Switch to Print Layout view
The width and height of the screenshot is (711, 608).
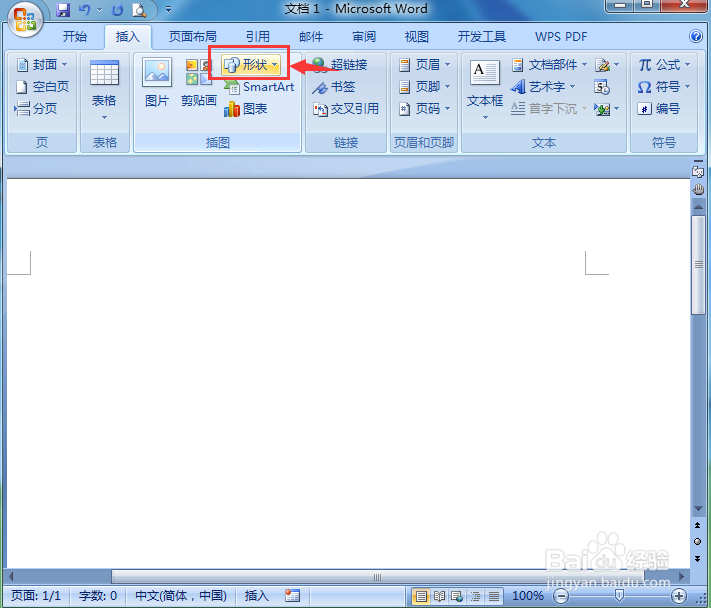tap(421, 596)
